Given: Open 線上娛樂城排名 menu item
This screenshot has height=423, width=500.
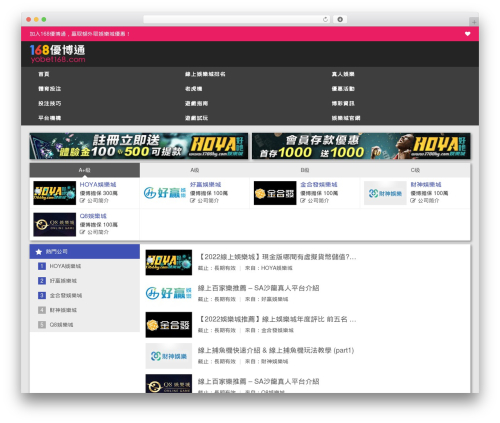Looking at the screenshot, I should (205, 74).
